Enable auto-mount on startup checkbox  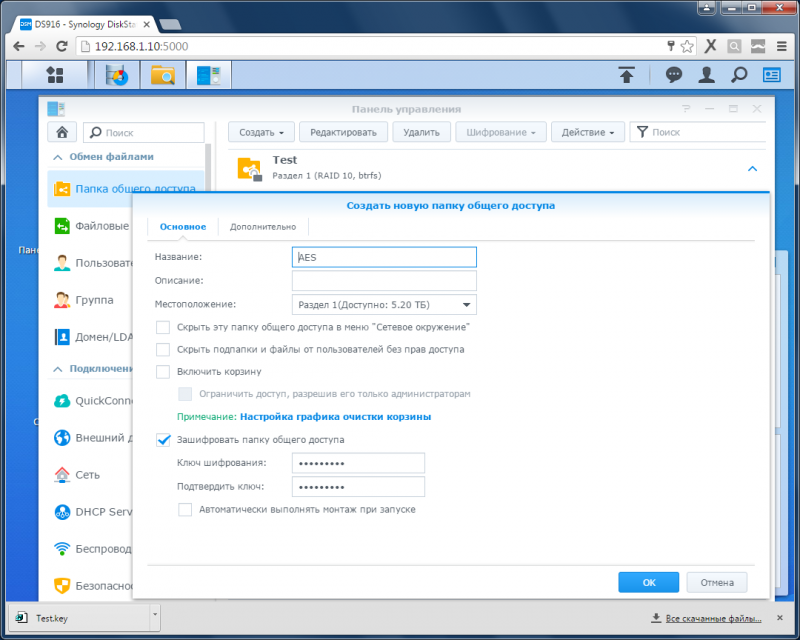(185, 509)
